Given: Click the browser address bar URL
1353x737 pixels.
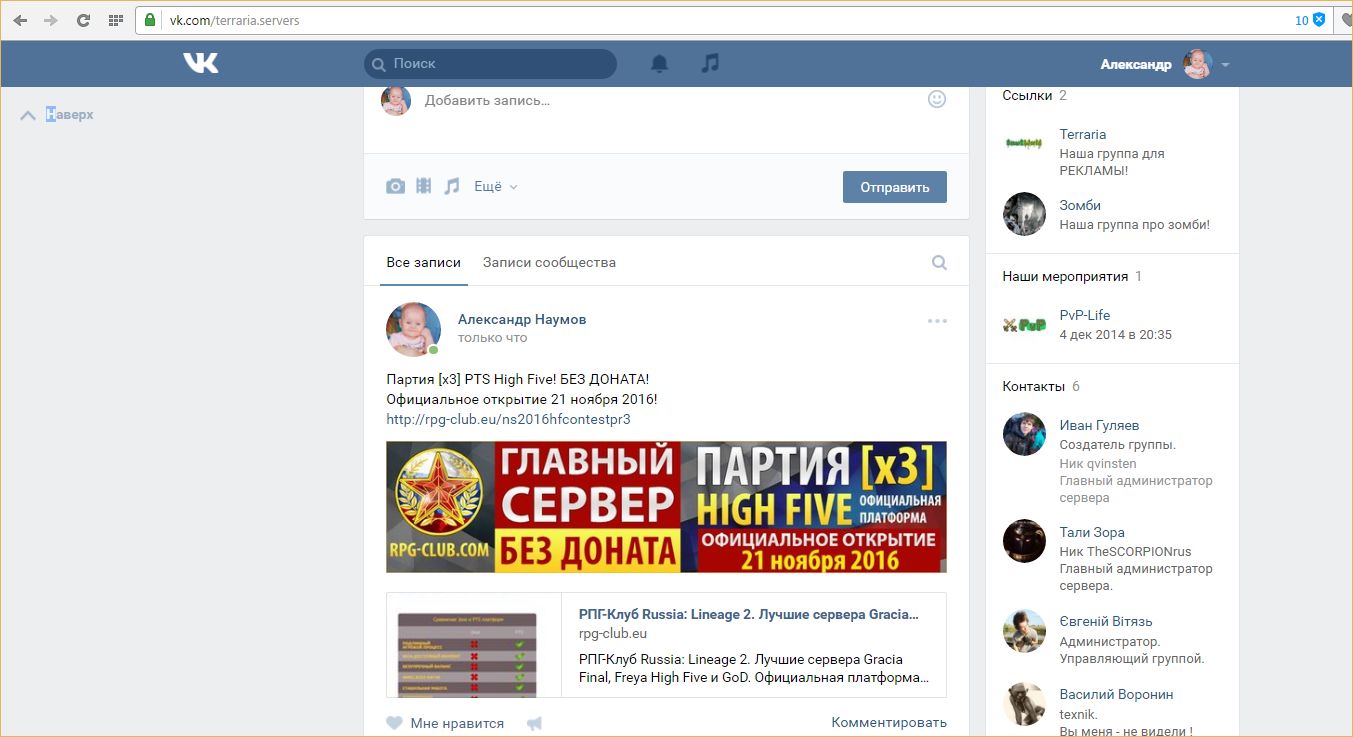Looking at the screenshot, I should [x=235, y=20].
